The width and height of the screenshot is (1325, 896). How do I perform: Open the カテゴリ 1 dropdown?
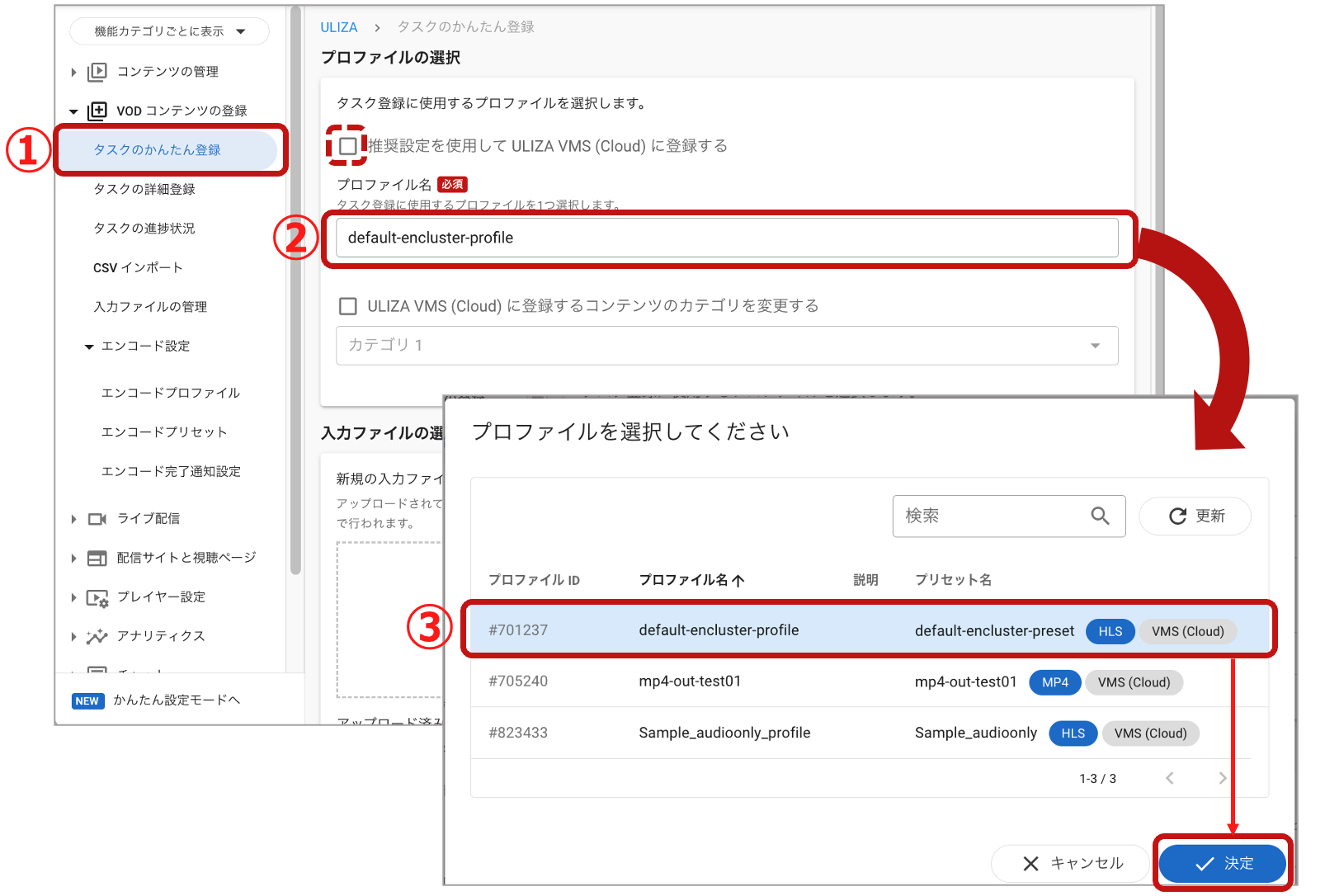tap(726, 346)
